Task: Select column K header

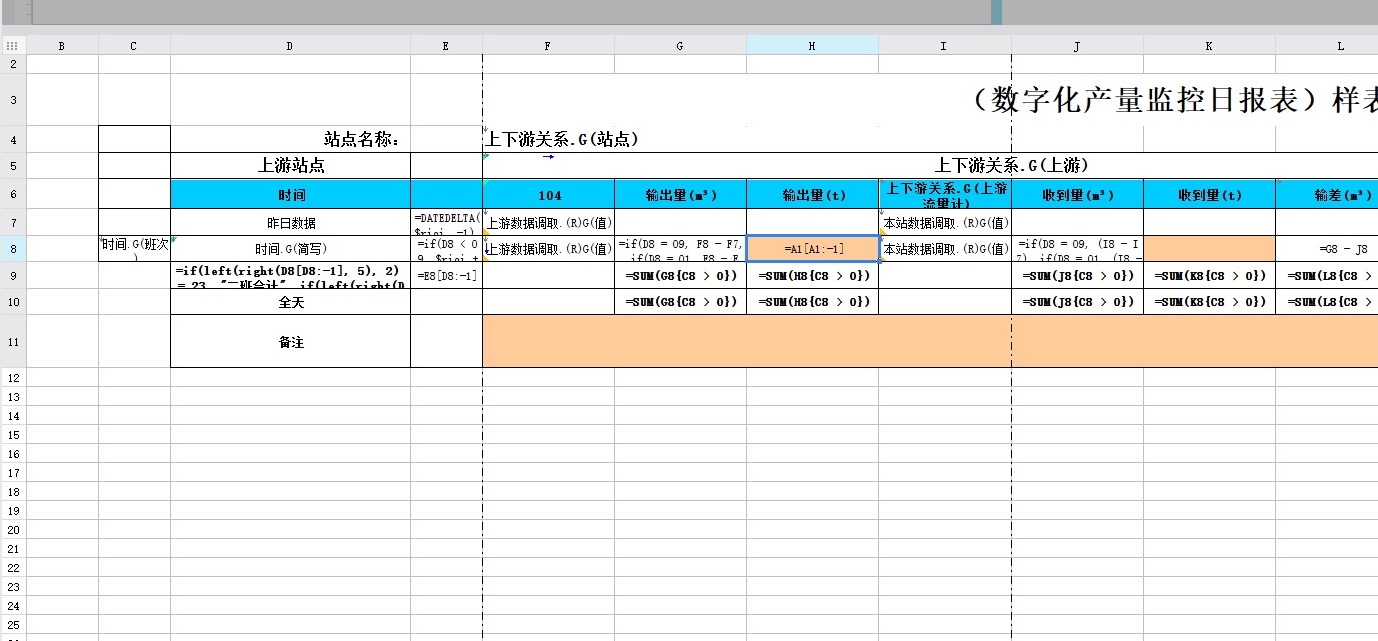Action: tap(1209, 45)
